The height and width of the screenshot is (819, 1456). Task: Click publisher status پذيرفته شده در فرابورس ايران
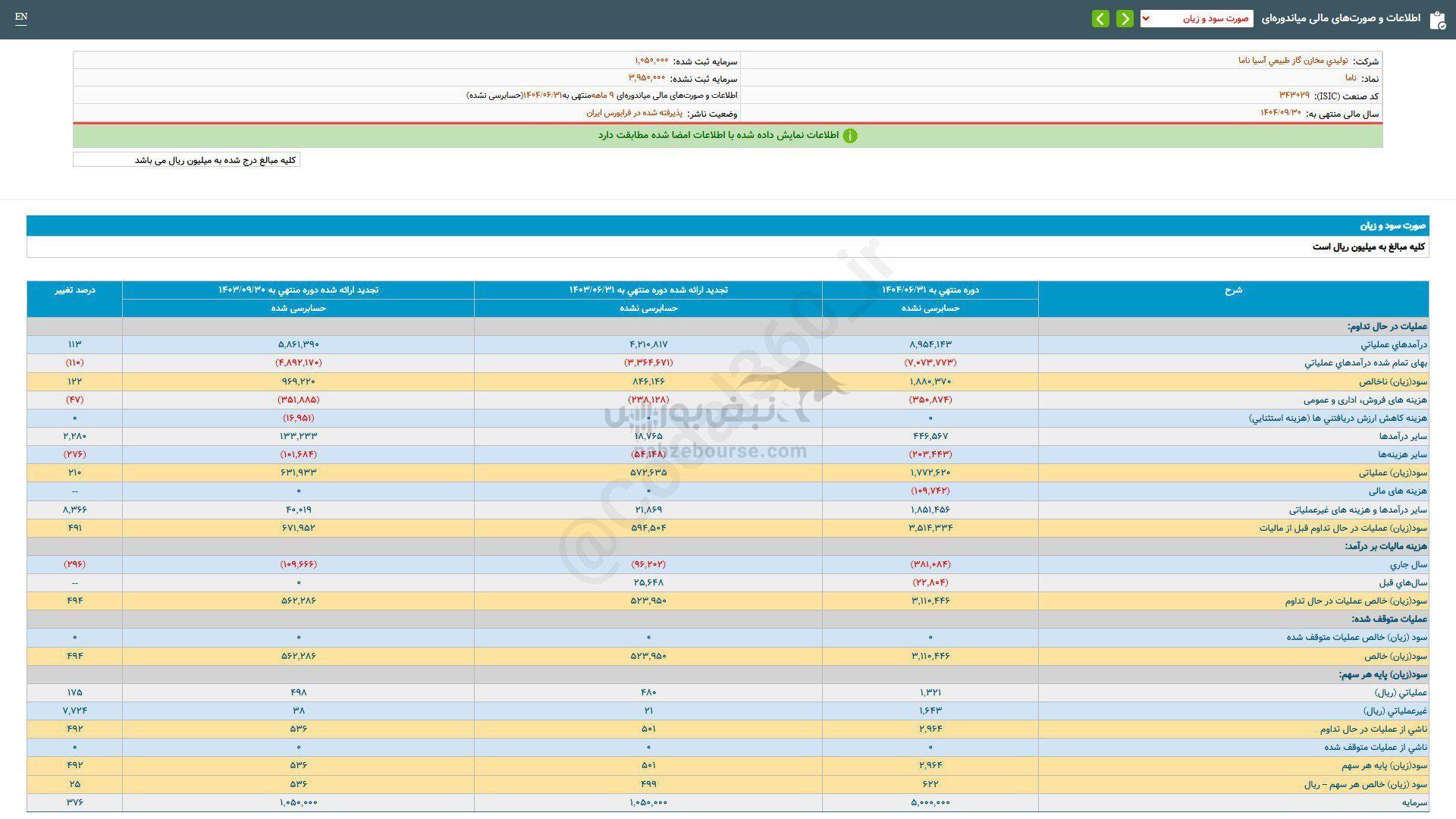tap(634, 113)
